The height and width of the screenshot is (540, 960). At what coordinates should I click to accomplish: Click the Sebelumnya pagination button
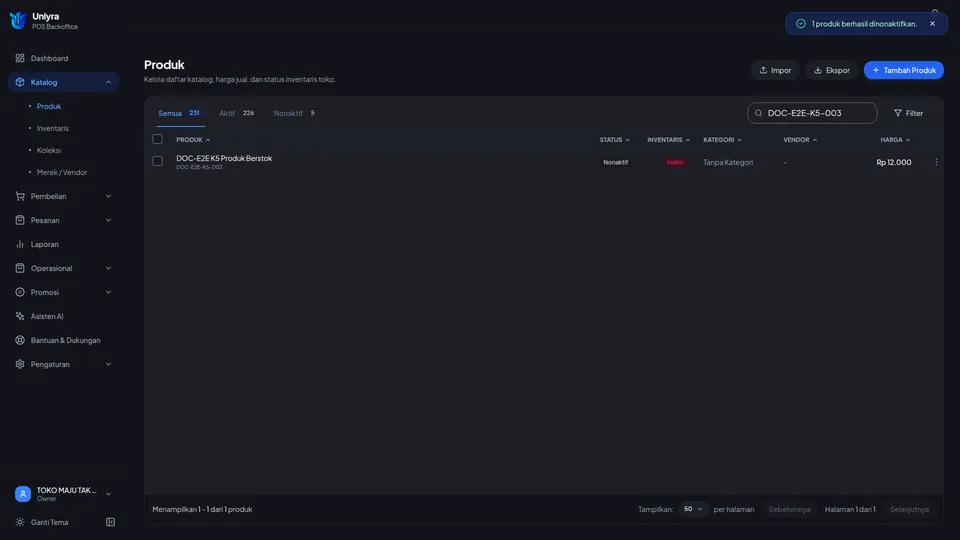click(x=789, y=509)
